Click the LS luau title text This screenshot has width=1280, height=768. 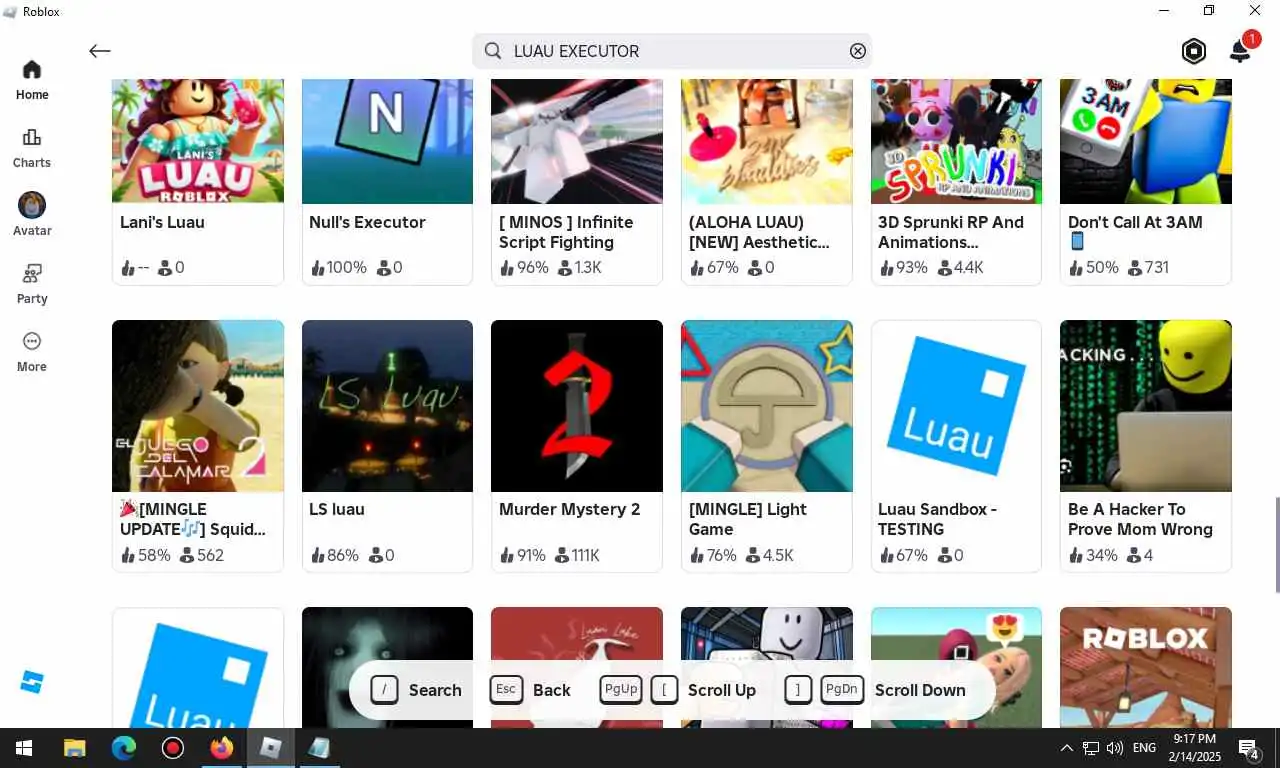[x=337, y=509]
